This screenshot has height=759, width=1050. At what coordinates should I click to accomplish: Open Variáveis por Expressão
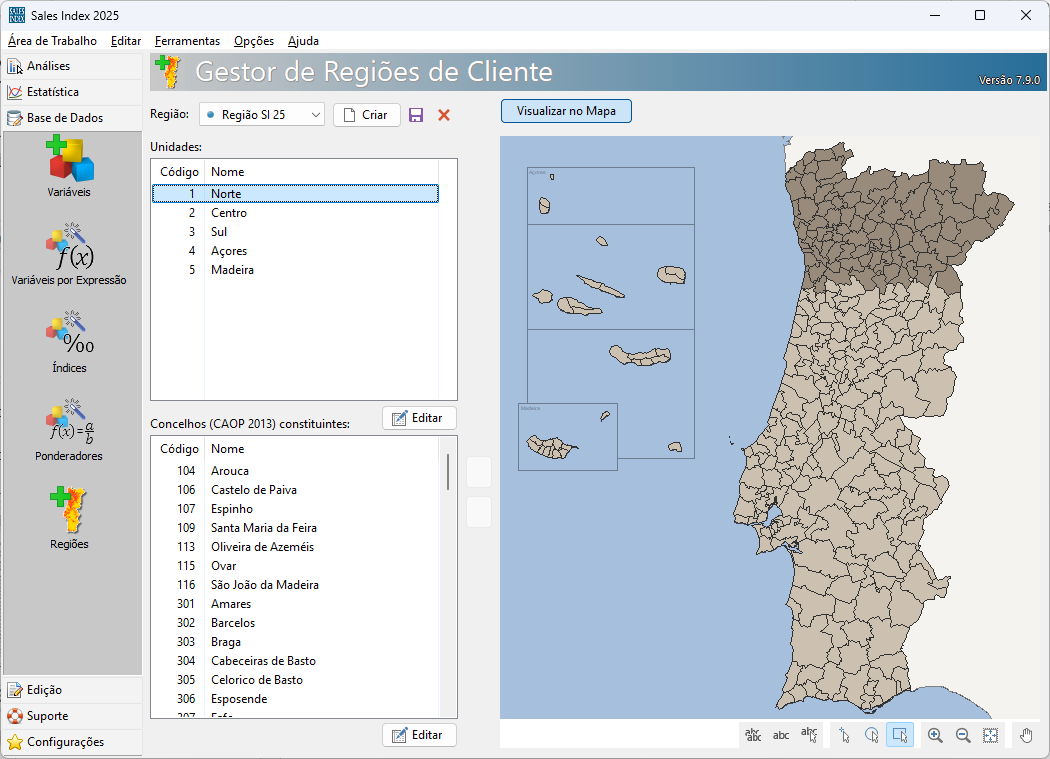pos(69,254)
